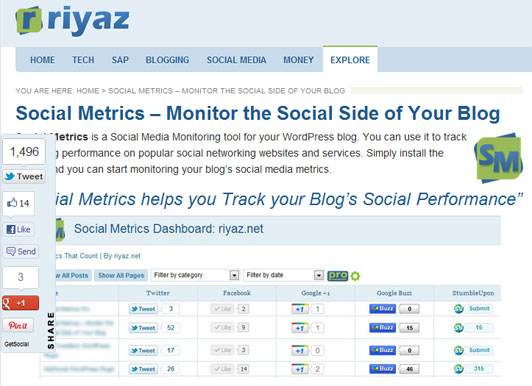Click the Pin it Pinterest button
The width and height of the screenshot is (532, 386).
click(x=18, y=325)
